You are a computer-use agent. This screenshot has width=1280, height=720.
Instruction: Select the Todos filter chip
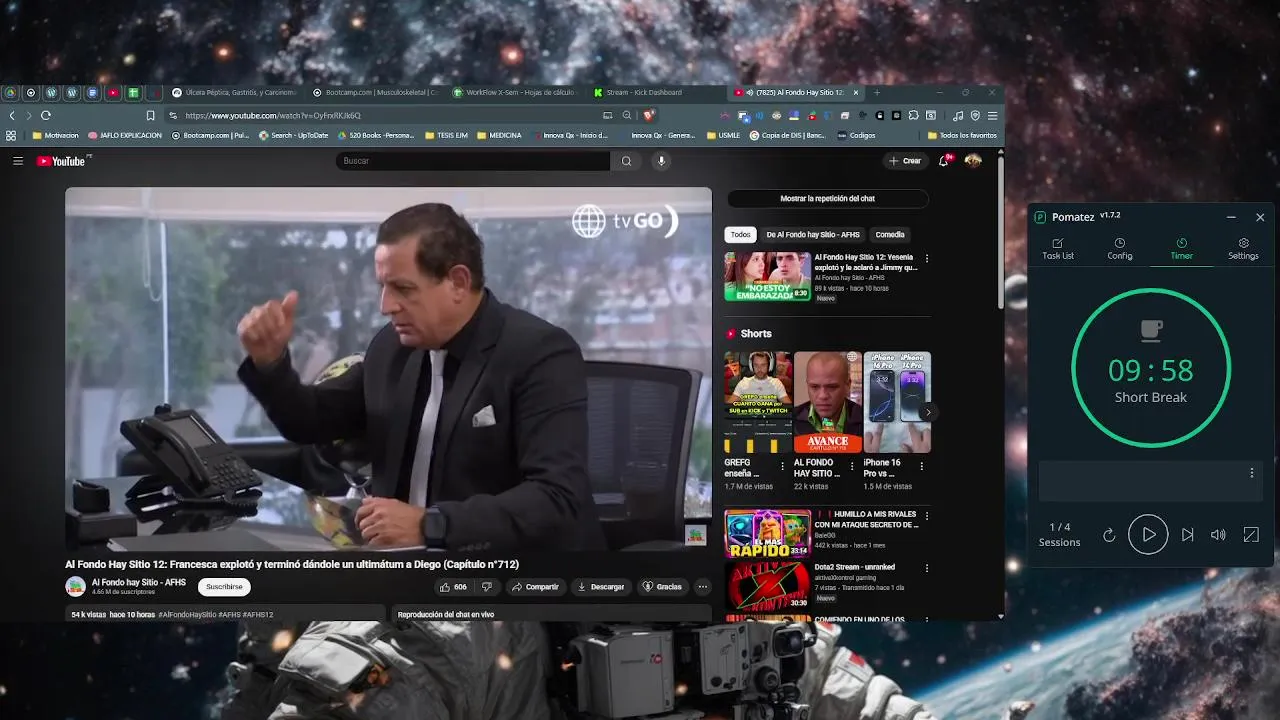pos(740,235)
